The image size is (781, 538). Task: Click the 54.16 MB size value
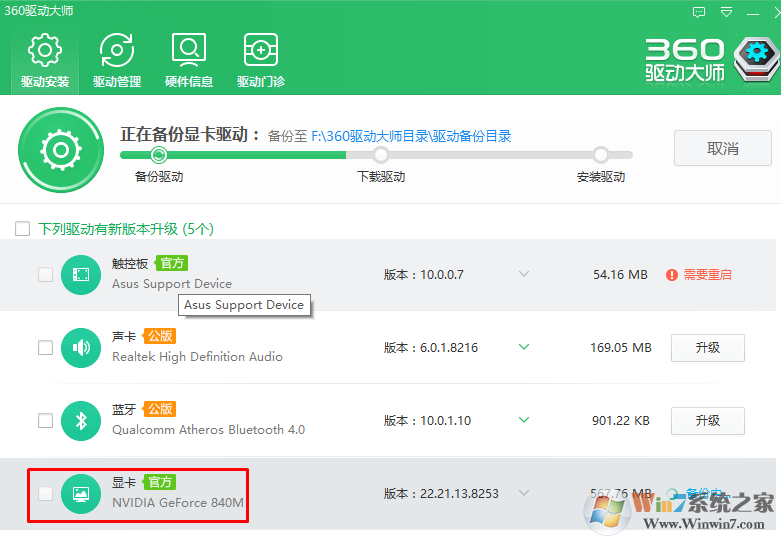pos(620,274)
